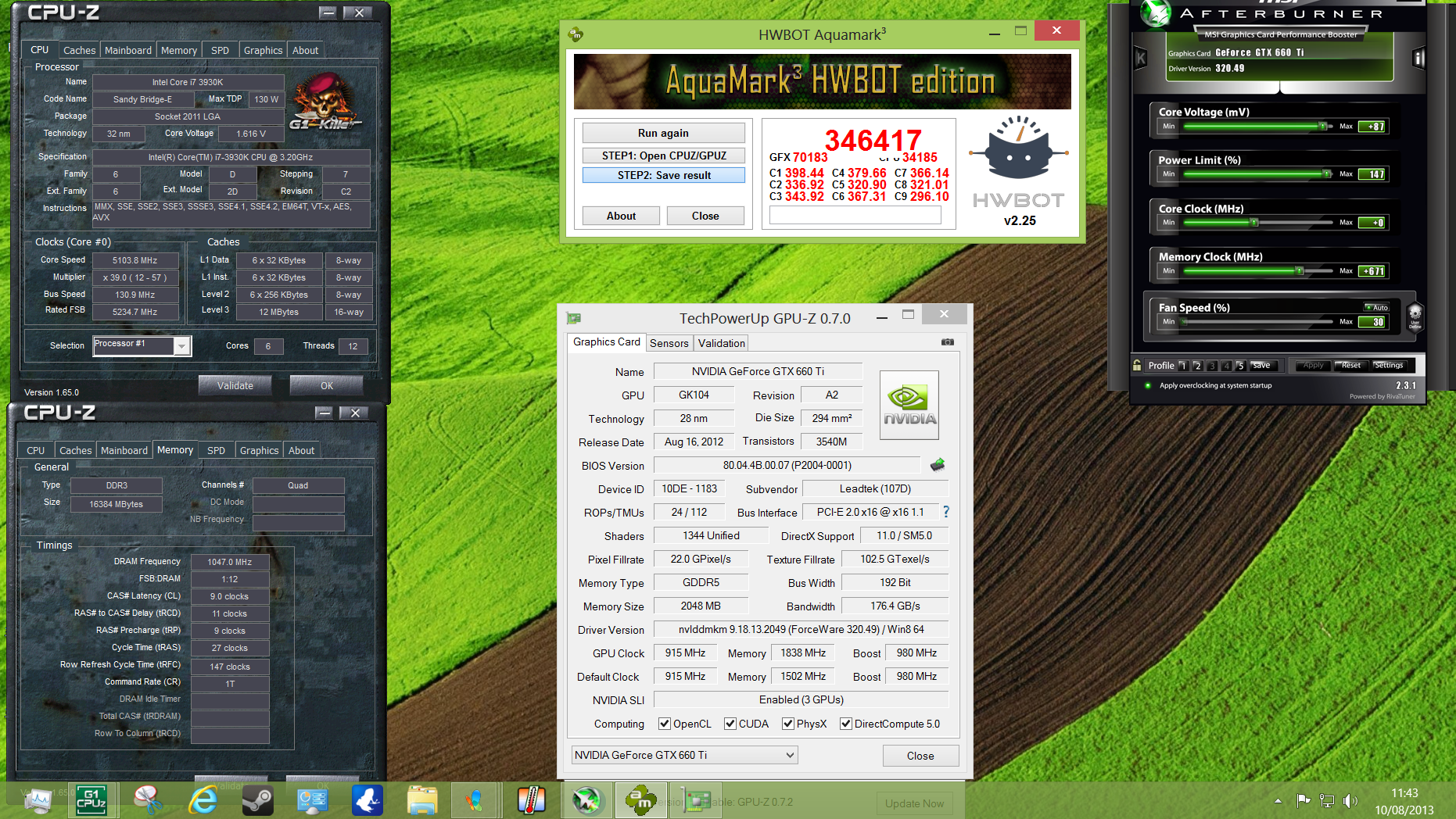Click the BIOS save chip icon in GPU-Z
The width and height of the screenshot is (1456, 819).
(x=938, y=465)
